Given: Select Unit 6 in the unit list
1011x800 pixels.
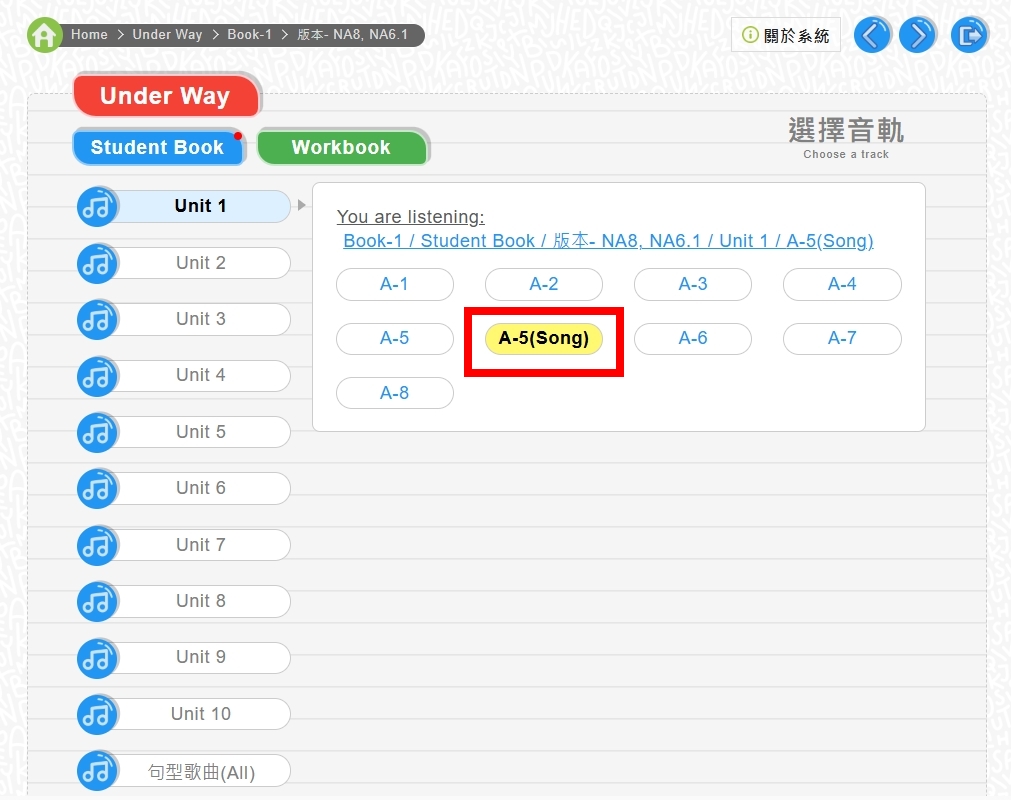Looking at the screenshot, I should [201, 488].
